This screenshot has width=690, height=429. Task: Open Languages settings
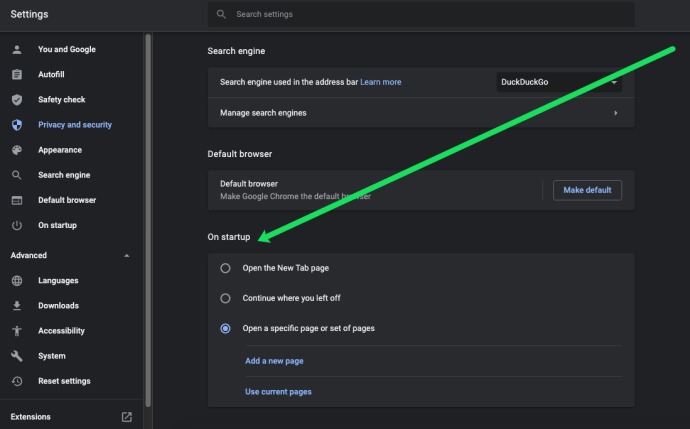click(x=58, y=281)
